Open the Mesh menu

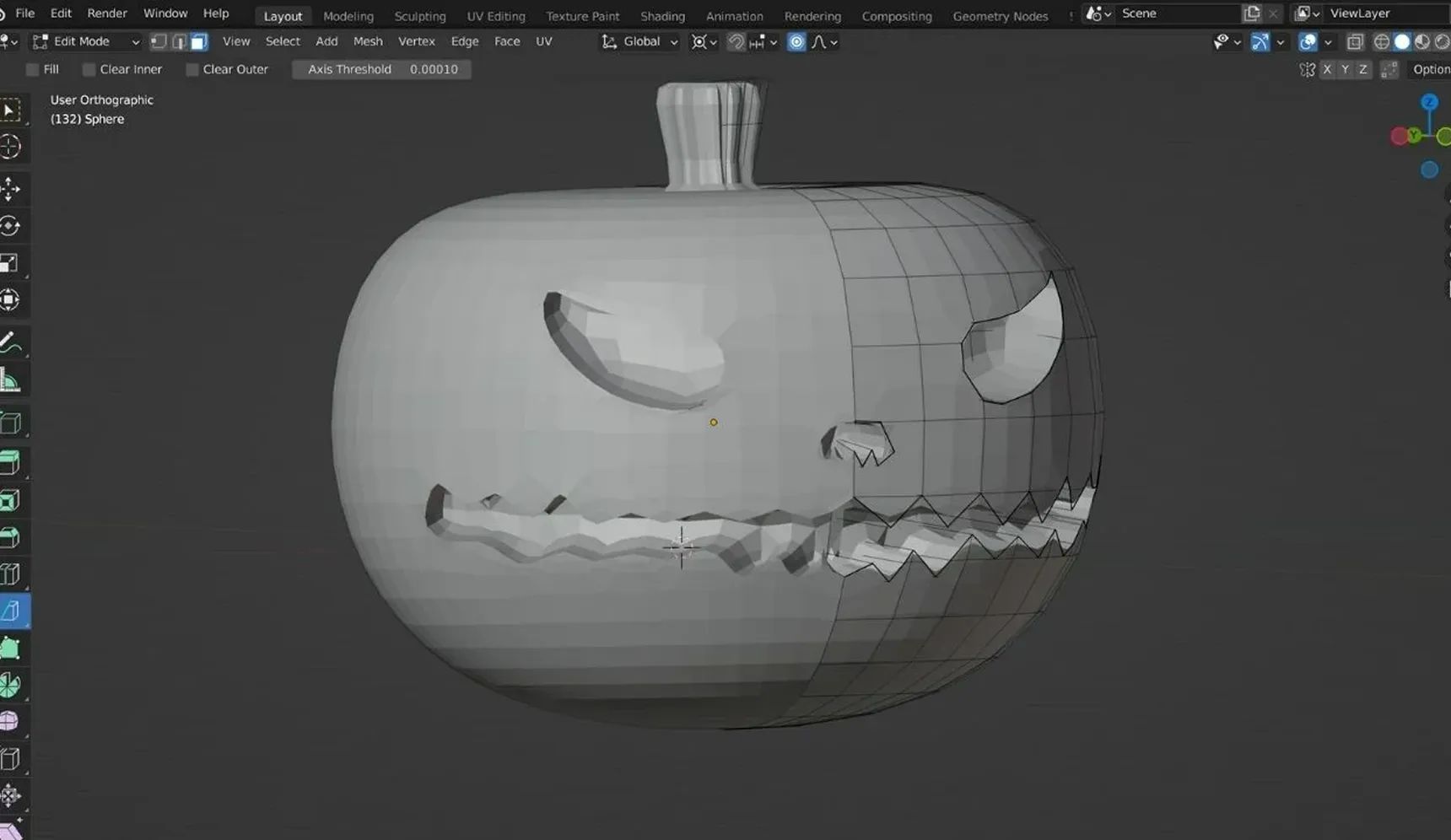368,40
